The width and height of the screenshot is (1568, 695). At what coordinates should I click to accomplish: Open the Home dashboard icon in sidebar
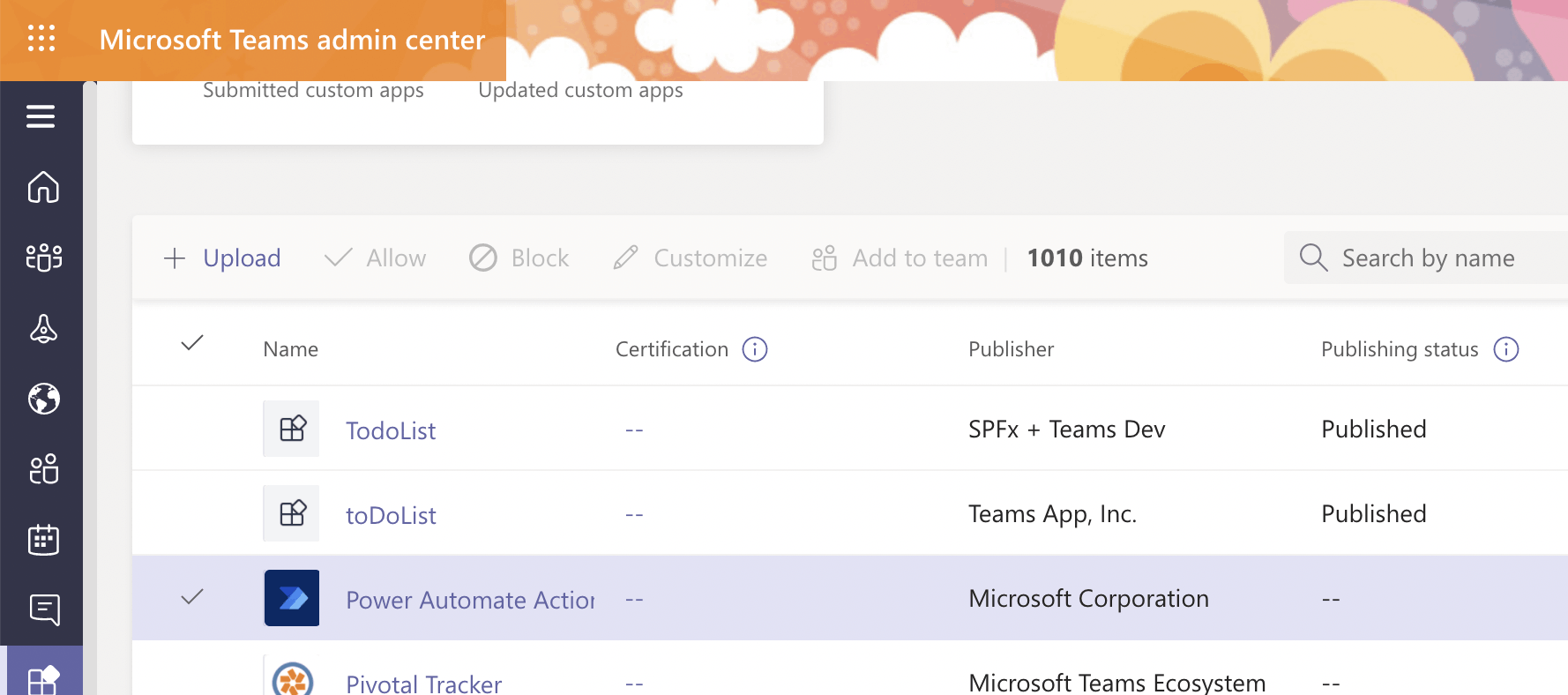pos(42,187)
